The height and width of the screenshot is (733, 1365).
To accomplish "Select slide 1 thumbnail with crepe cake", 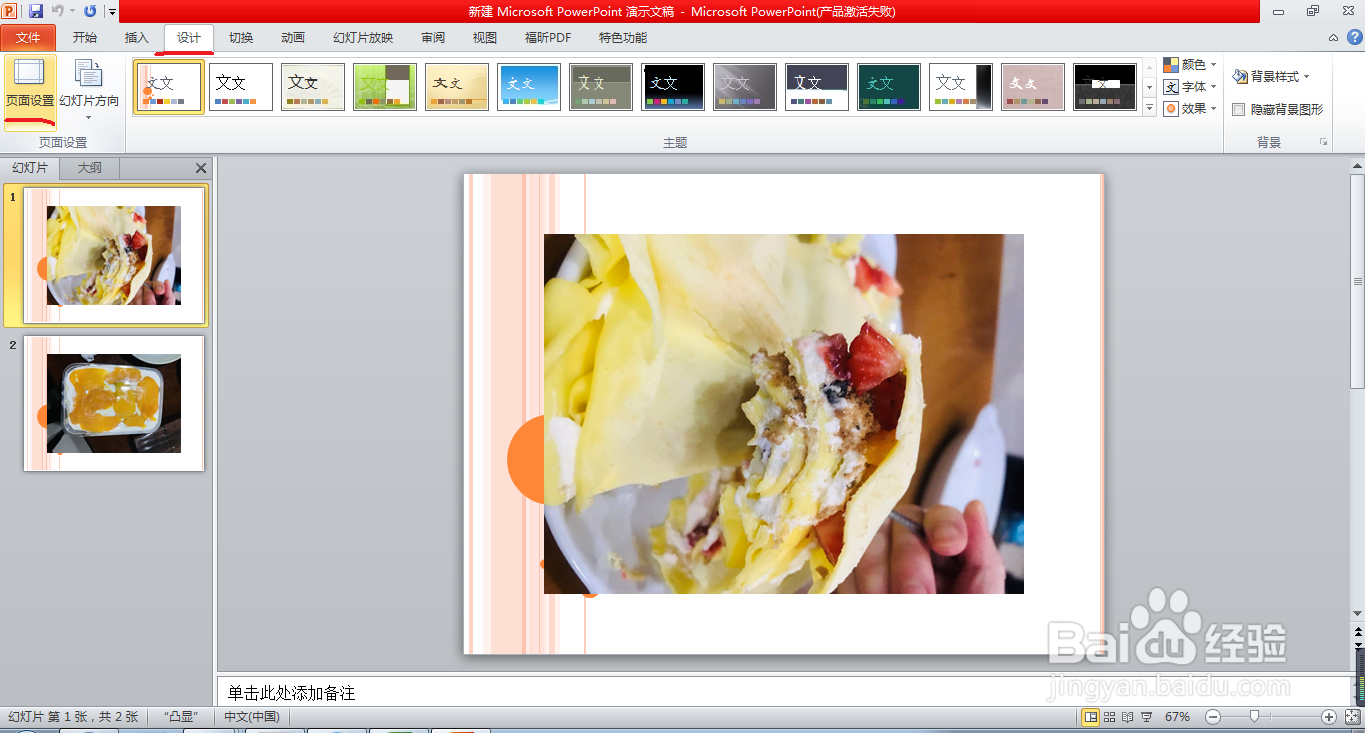I will (x=114, y=255).
